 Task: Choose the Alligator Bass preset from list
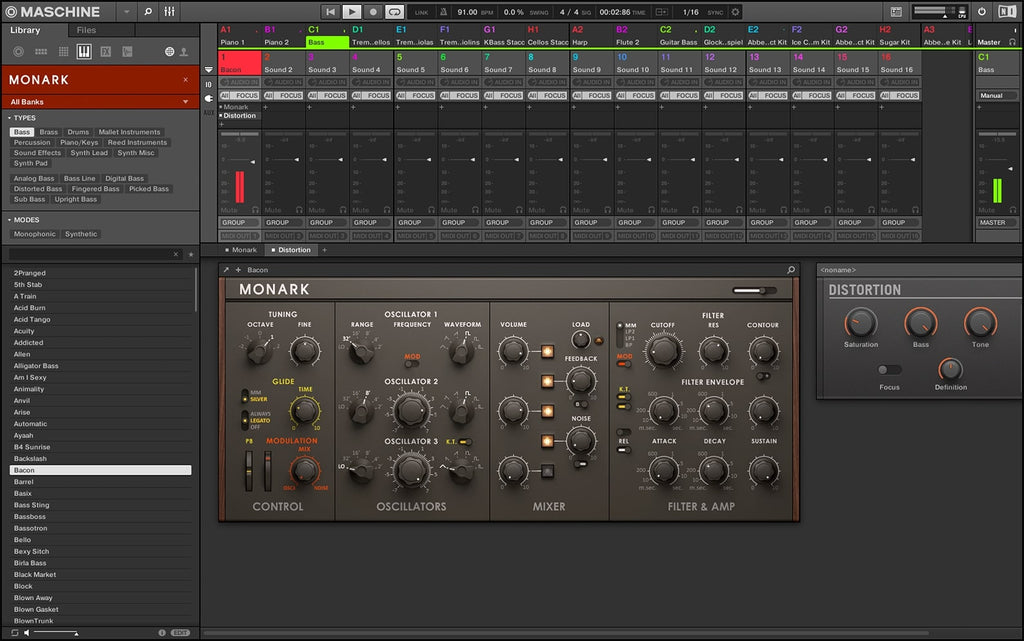36,366
